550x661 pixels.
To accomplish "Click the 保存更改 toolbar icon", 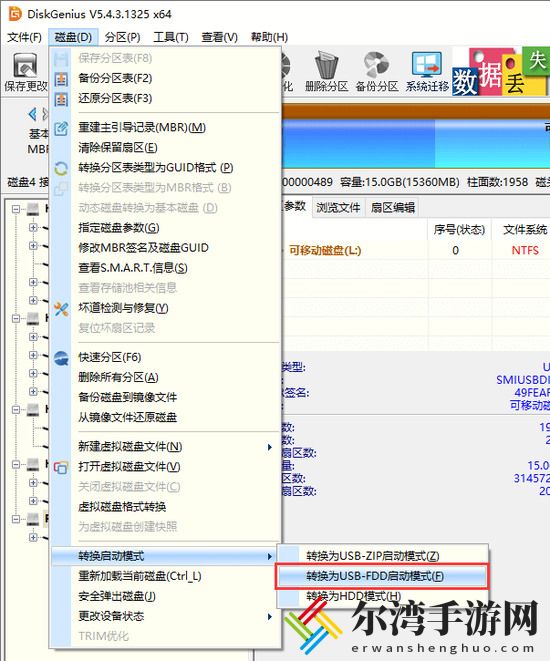I will (25, 64).
